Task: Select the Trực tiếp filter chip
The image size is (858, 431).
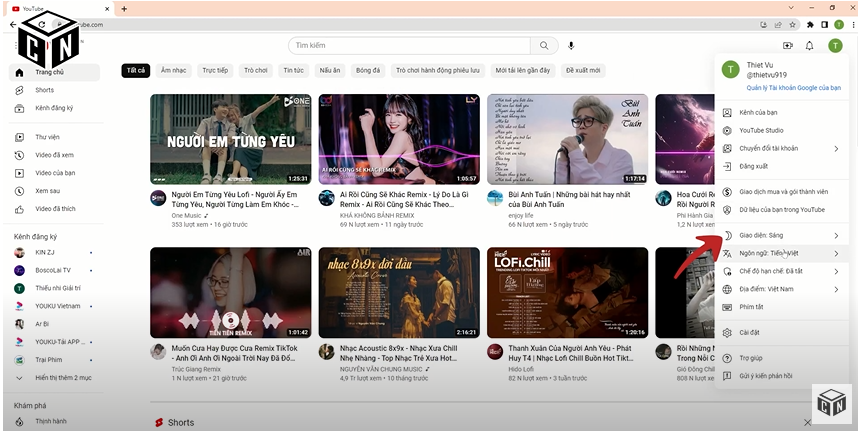Action: tap(215, 71)
